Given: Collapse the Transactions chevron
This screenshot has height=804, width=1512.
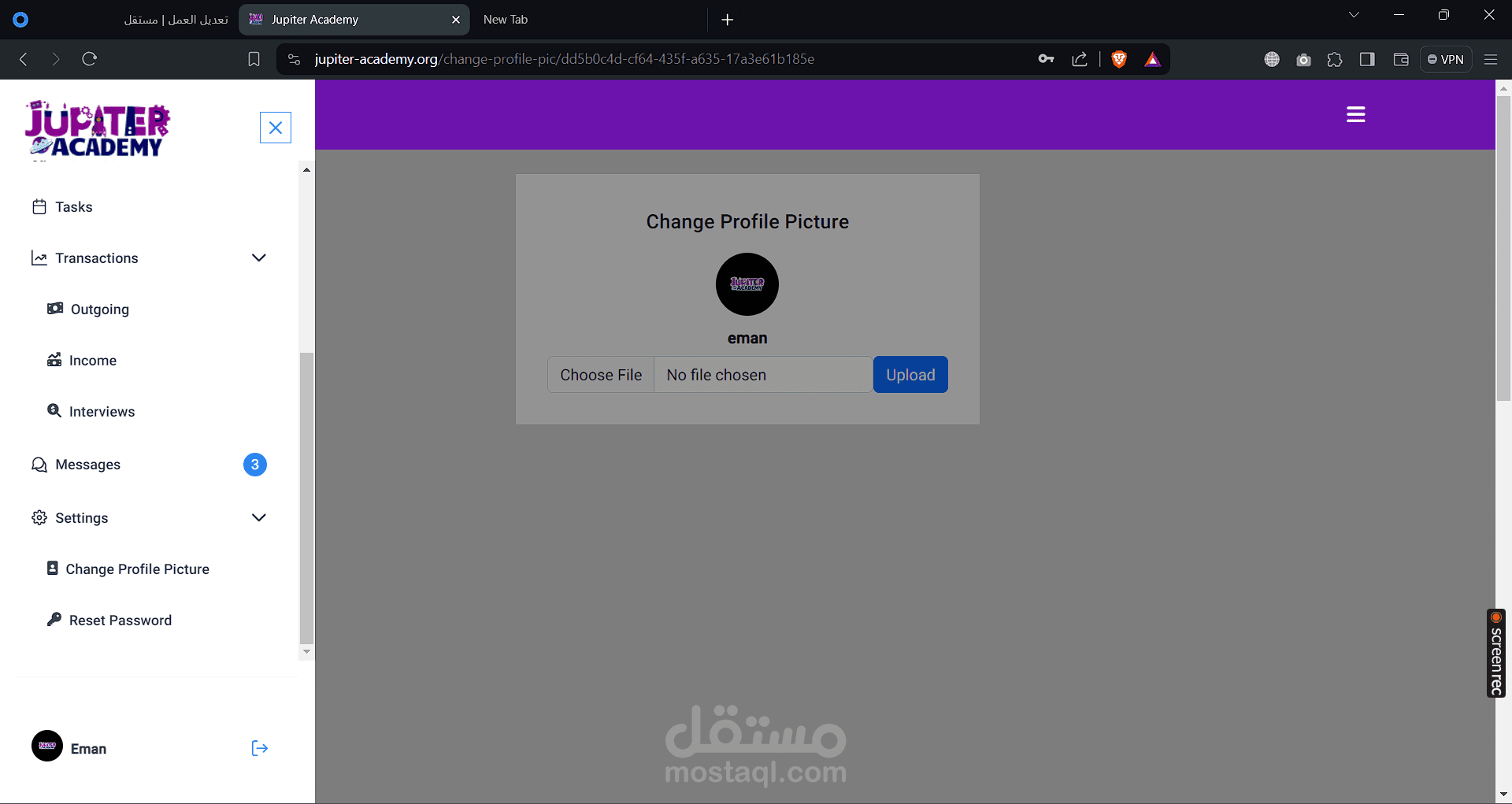Looking at the screenshot, I should [x=258, y=258].
